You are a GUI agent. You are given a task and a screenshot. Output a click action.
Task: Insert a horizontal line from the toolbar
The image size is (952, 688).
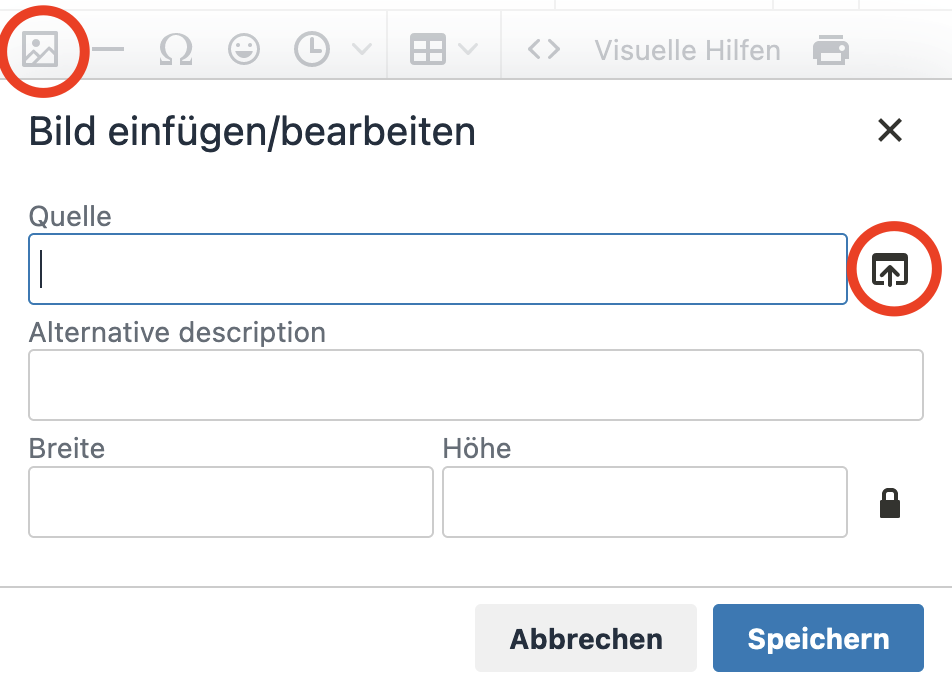click(107, 47)
